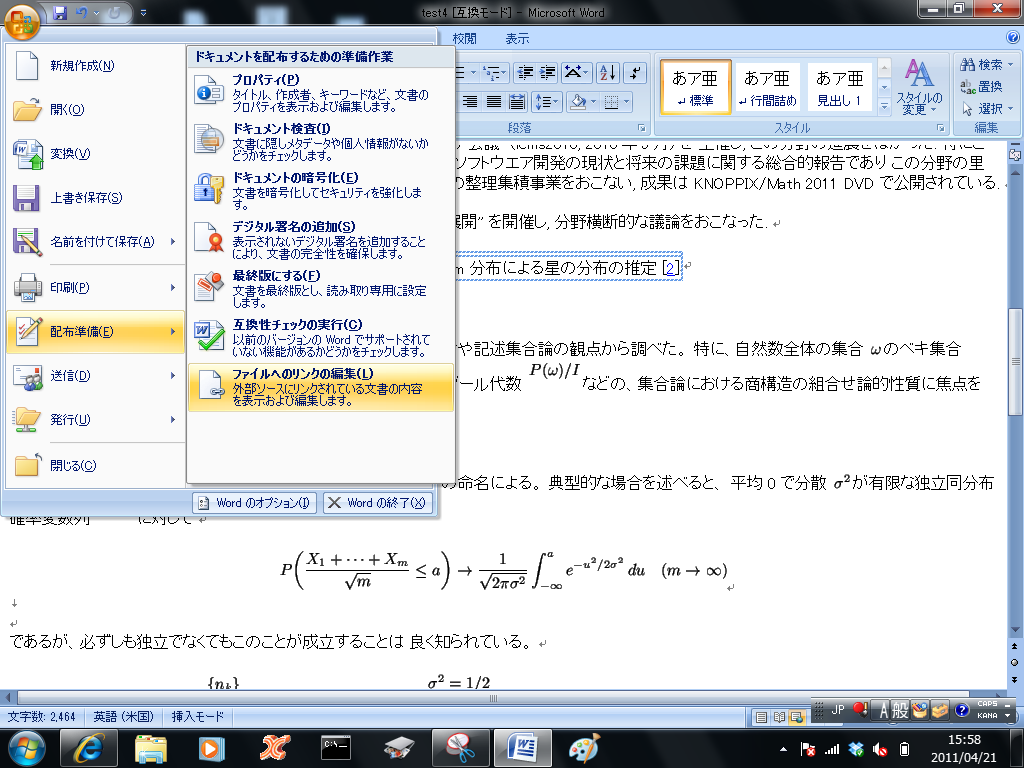1024x768 pixels.
Task: Open the undo history dropdown arrow
Action: click(95, 13)
